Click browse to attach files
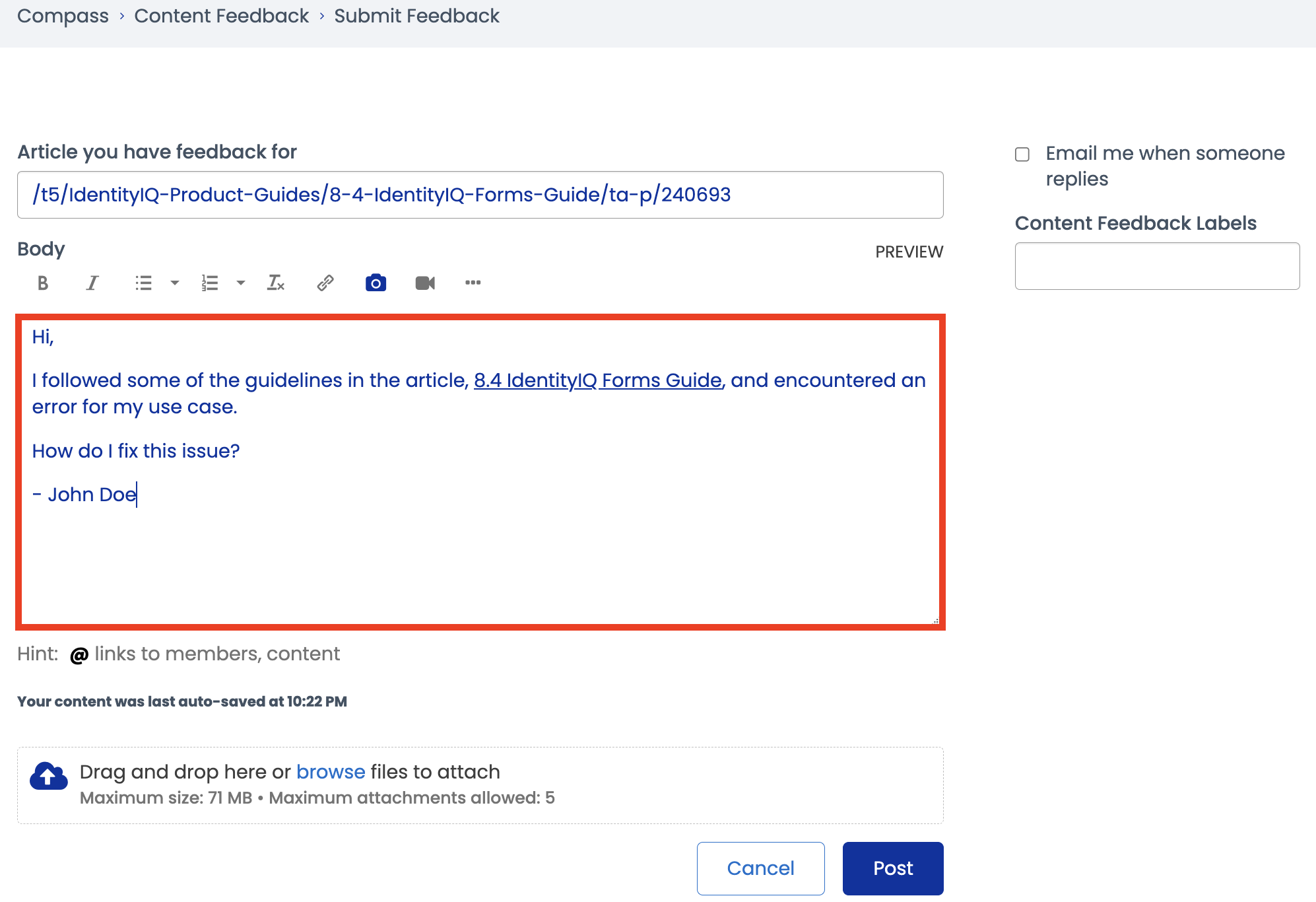1316x902 pixels. 331,771
